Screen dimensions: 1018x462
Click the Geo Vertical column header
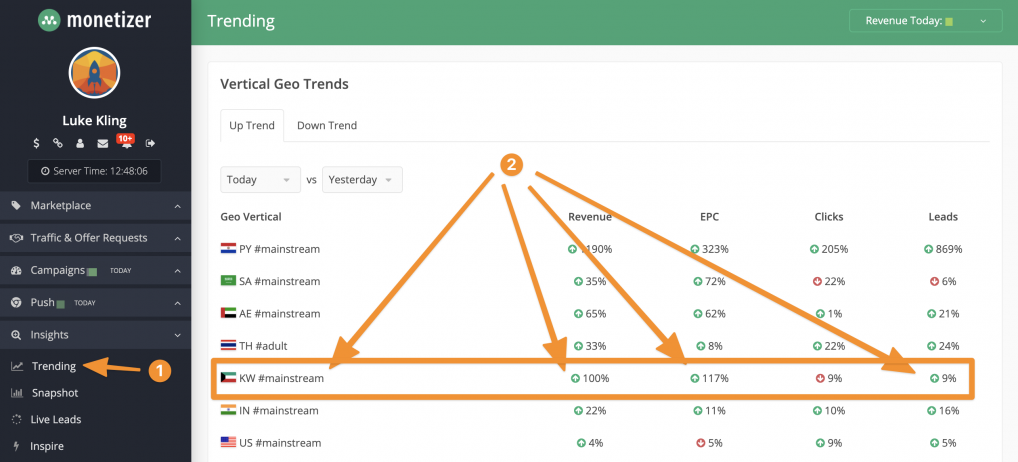click(251, 217)
